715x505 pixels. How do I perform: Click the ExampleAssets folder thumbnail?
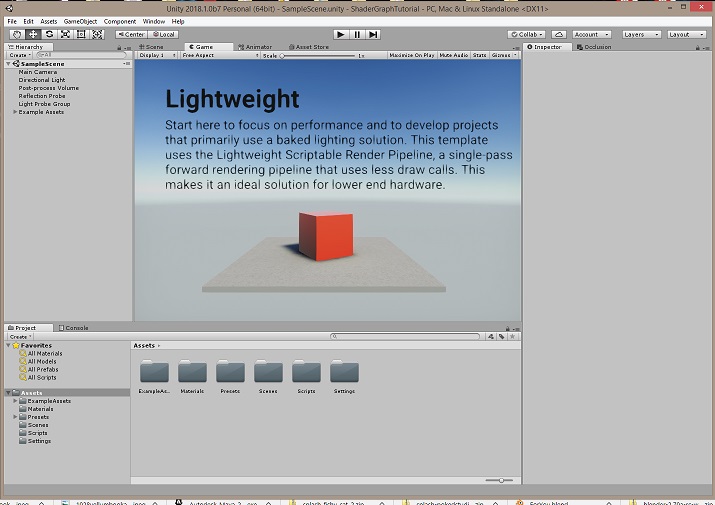(154, 372)
